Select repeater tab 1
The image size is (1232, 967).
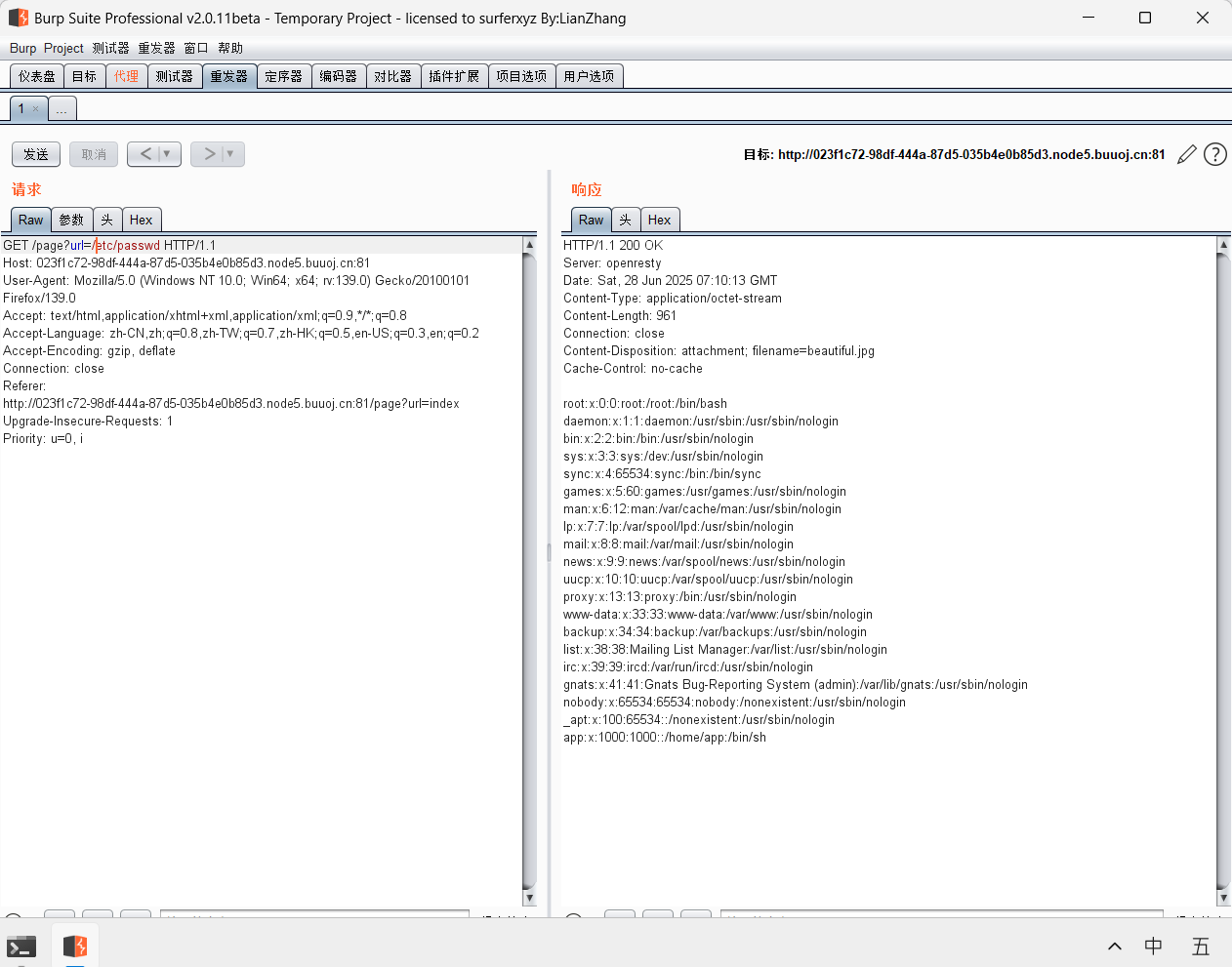click(21, 109)
